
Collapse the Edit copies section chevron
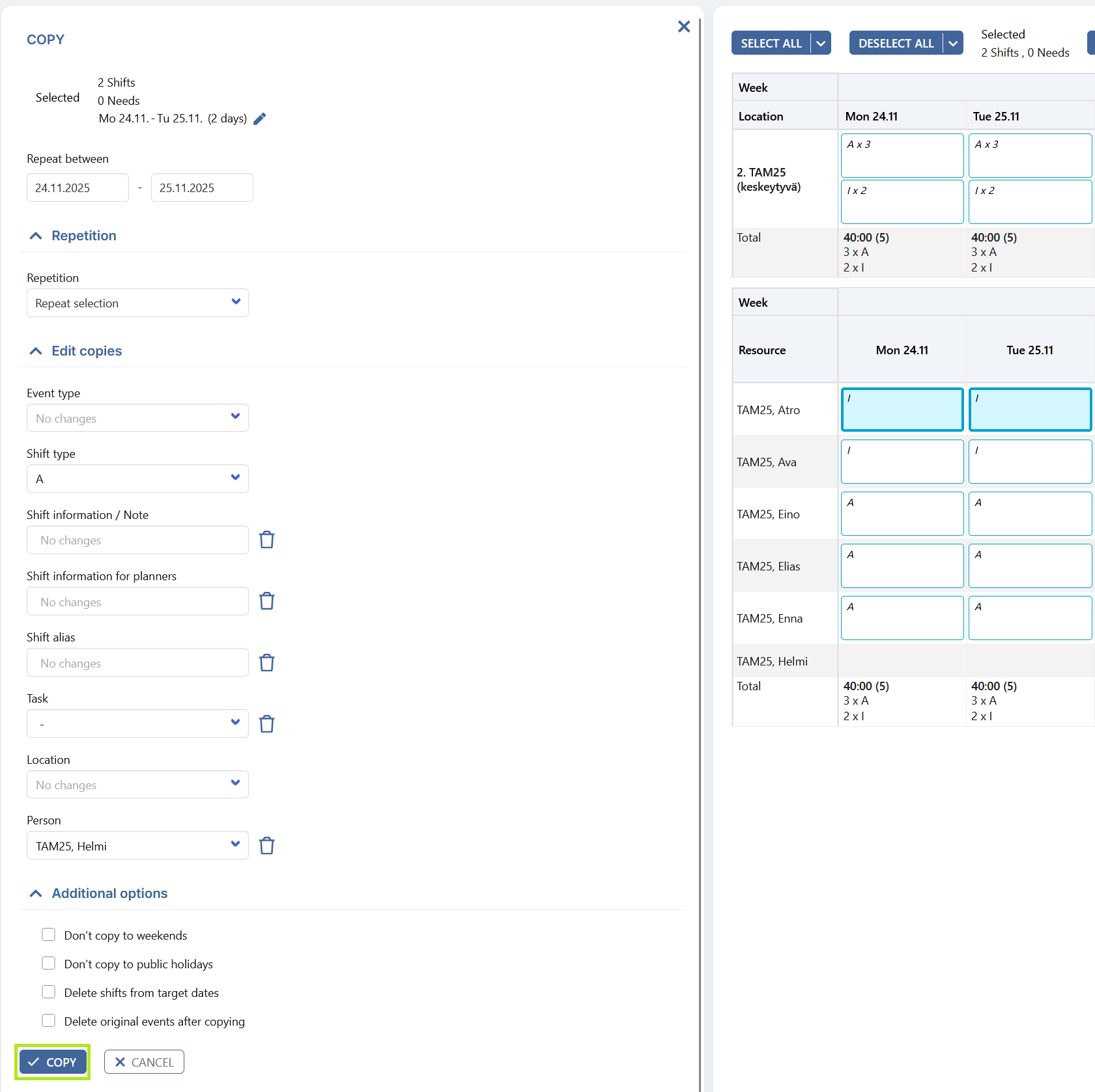click(36, 351)
